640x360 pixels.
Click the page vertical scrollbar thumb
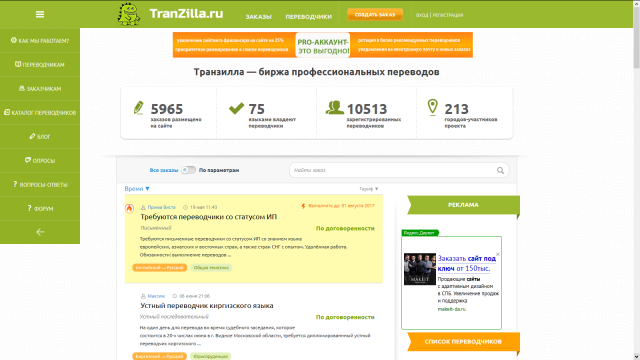pyautogui.click(x=636, y=37)
